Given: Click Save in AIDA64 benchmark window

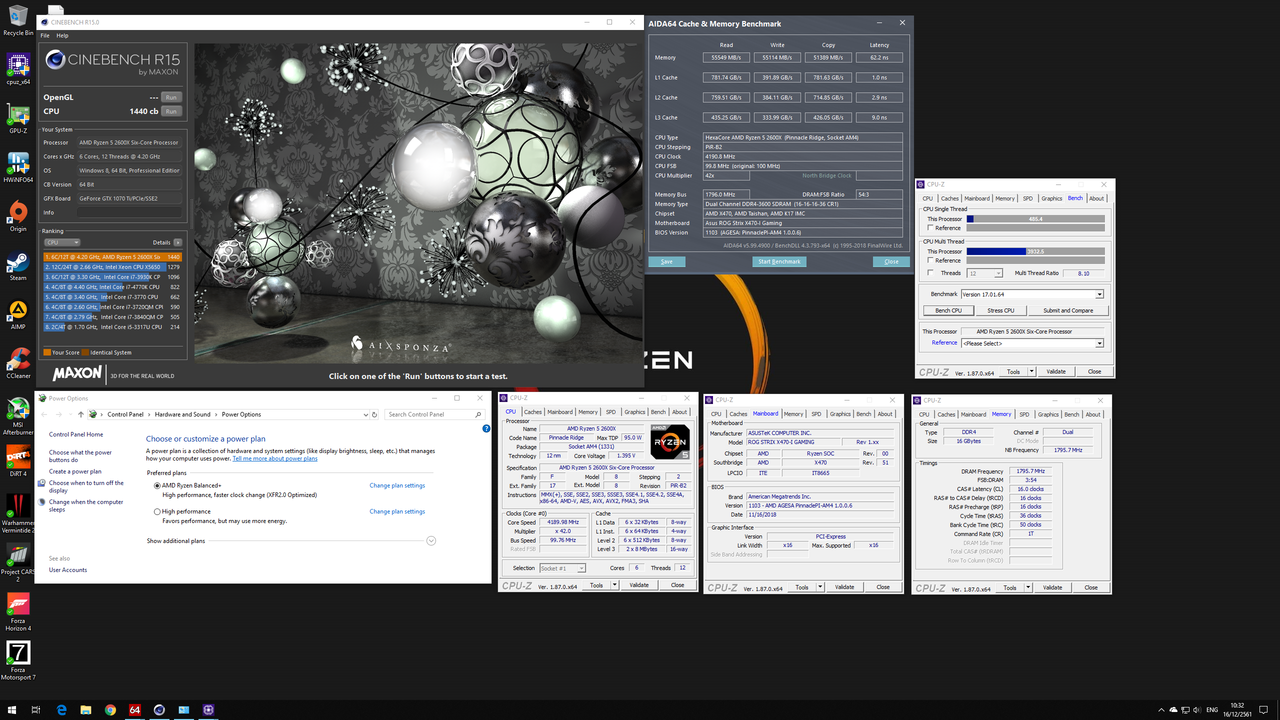Looking at the screenshot, I should (666, 262).
